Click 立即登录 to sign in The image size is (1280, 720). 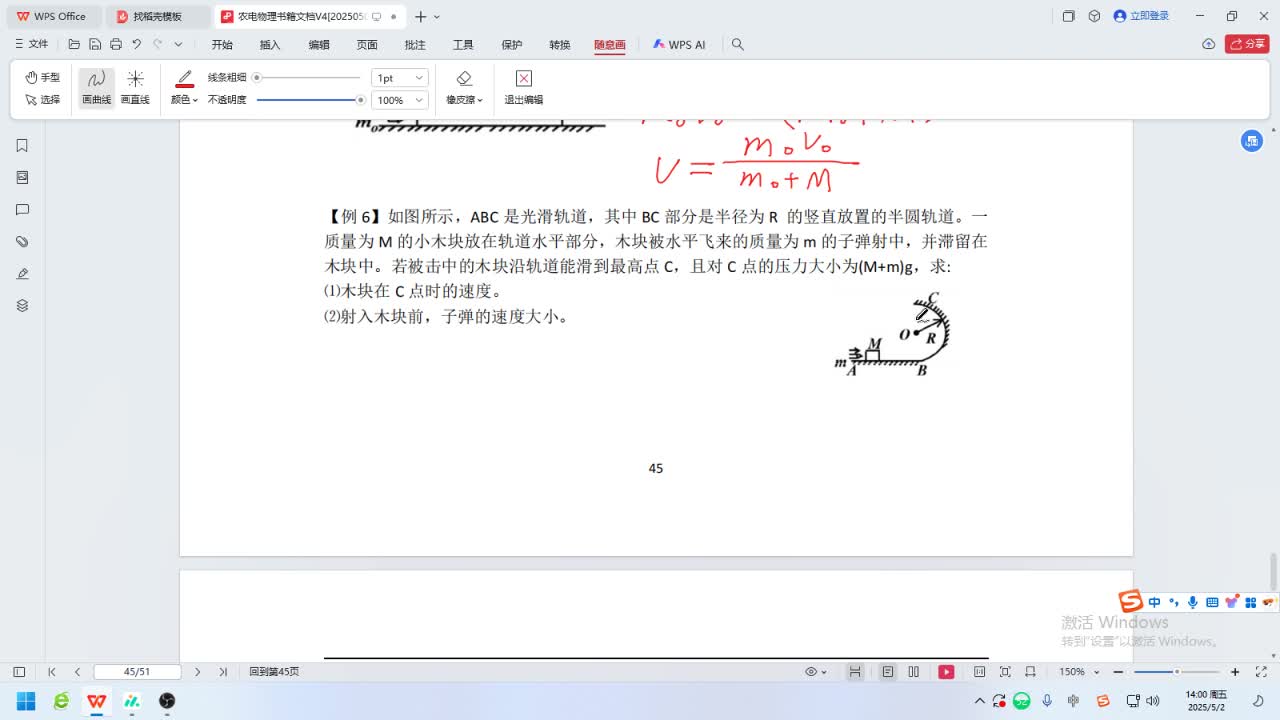point(1141,16)
